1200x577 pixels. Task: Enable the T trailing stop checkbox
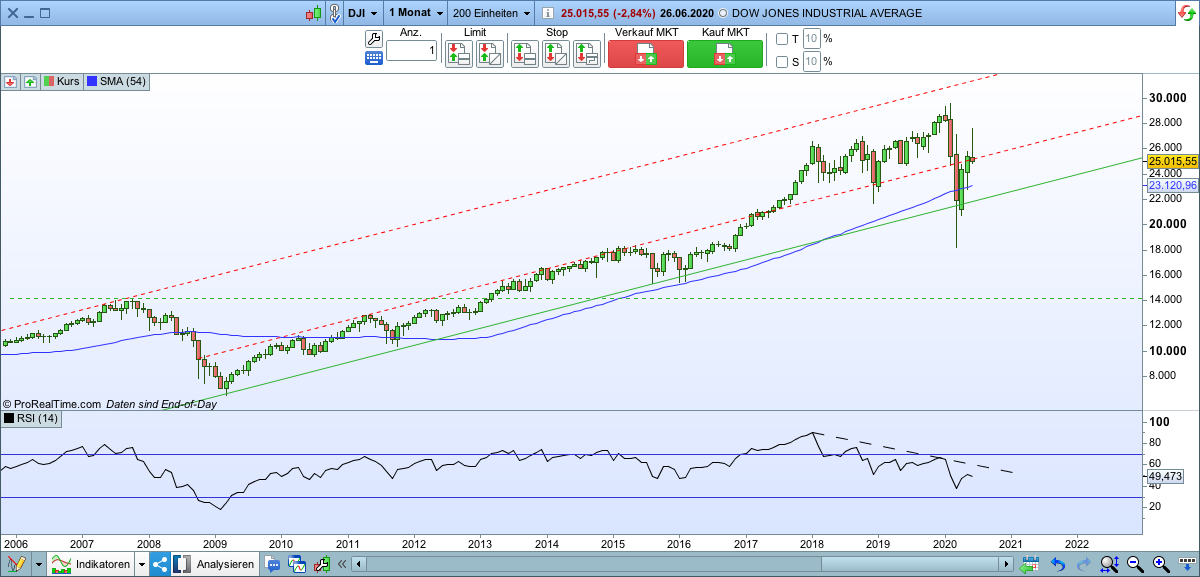[x=783, y=39]
